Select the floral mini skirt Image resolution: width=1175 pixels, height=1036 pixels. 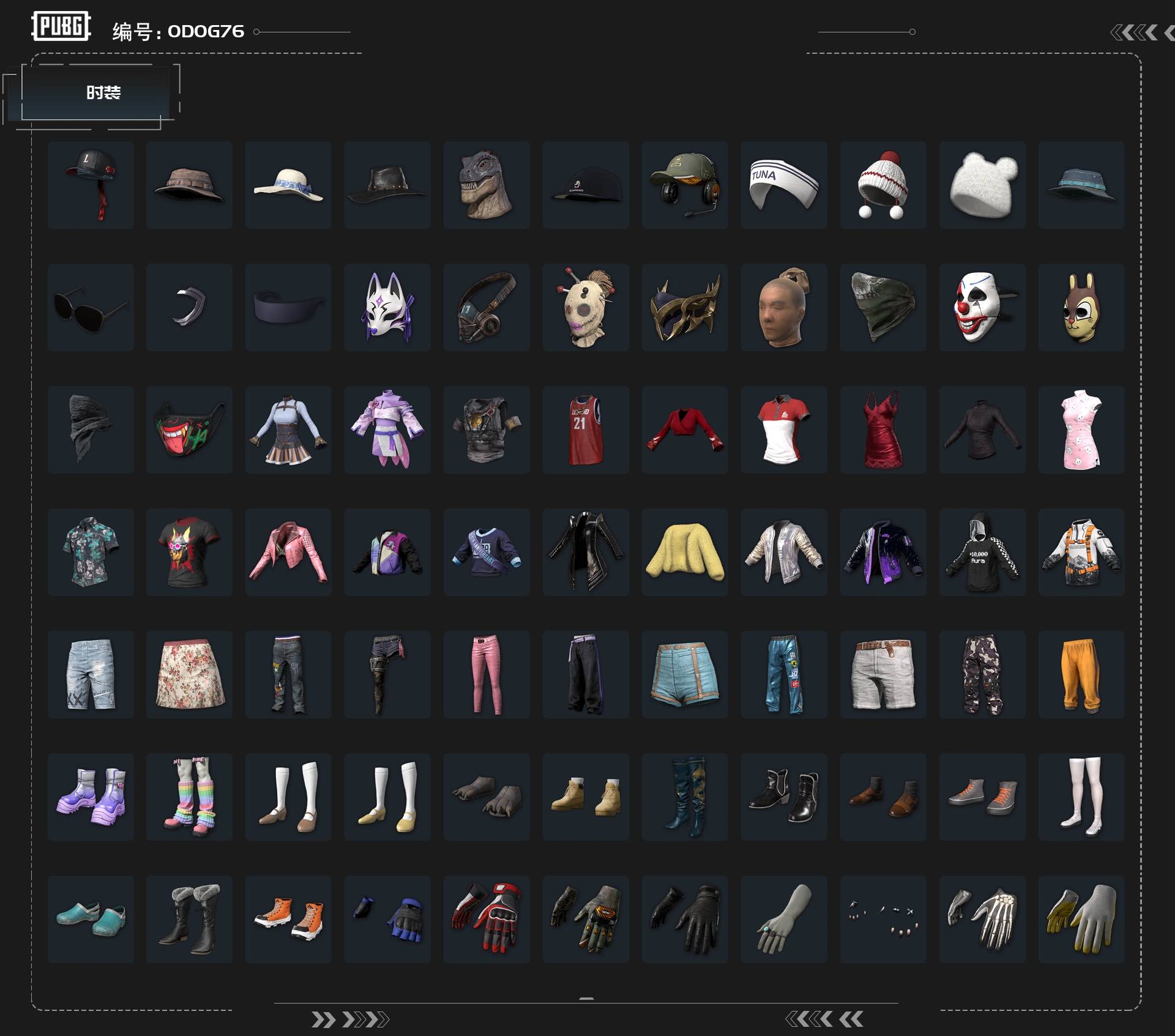(189, 674)
